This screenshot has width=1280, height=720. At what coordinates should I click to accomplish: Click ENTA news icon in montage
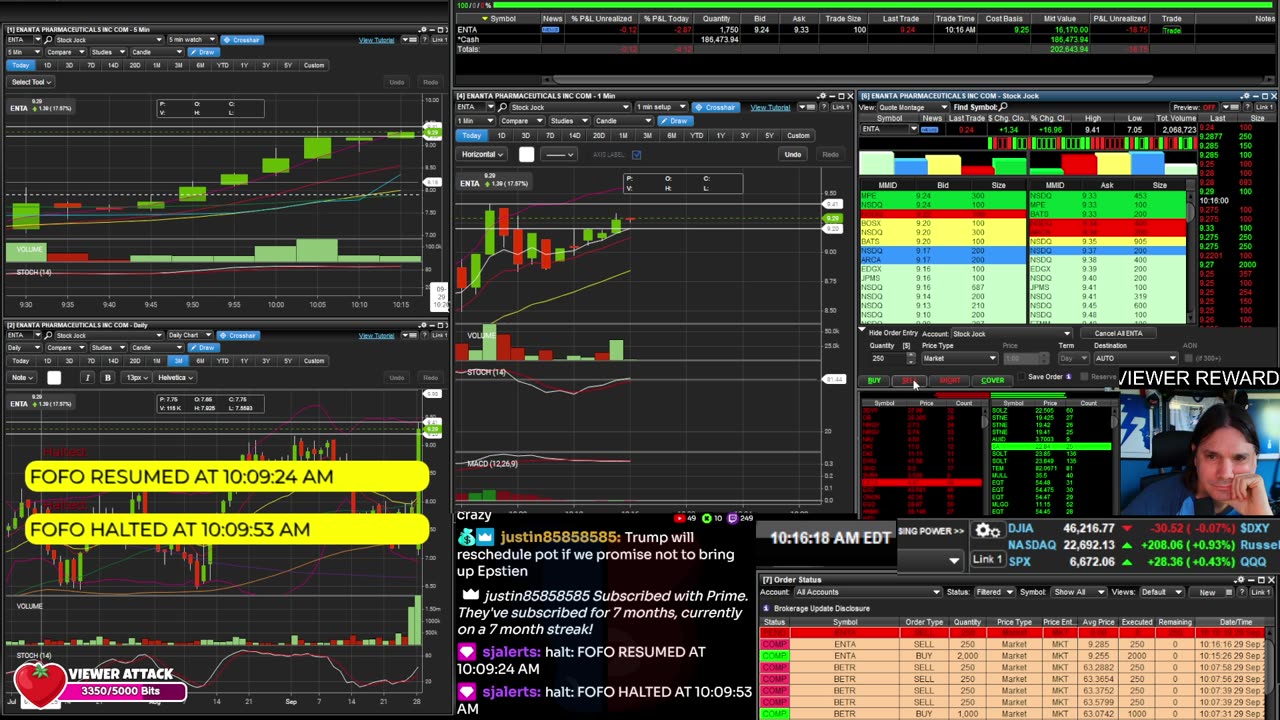coord(930,130)
